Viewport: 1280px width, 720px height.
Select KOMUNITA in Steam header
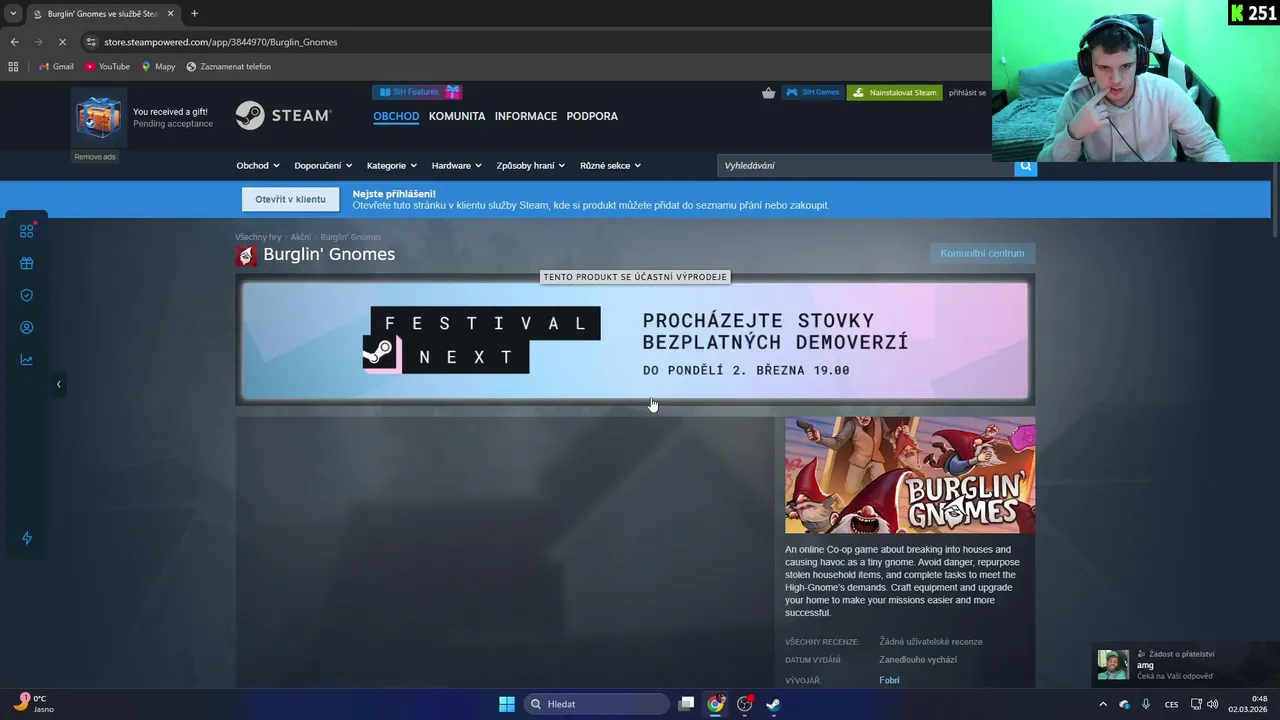coord(457,116)
